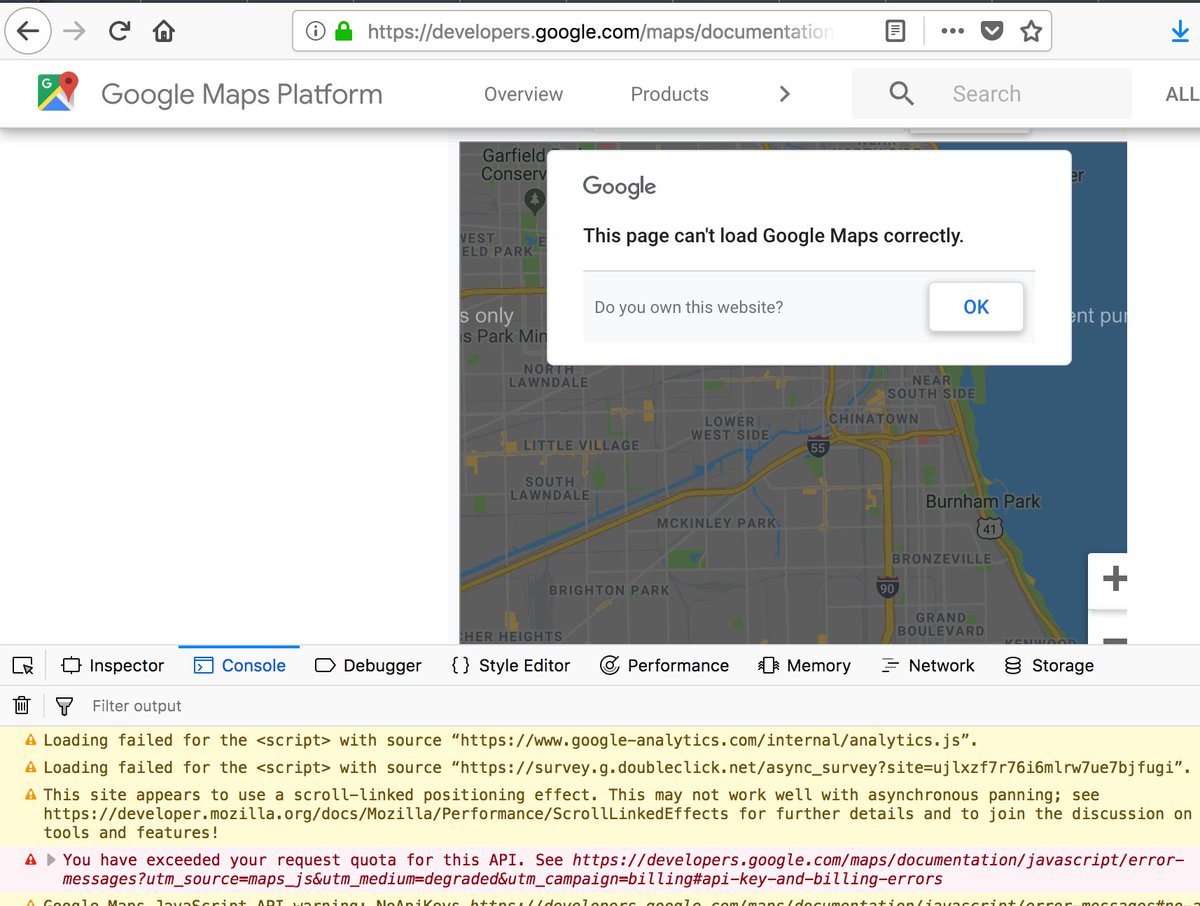Viewport: 1200px width, 906px height.
Task: Select the Console devtools tab
Action: coord(239,666)
